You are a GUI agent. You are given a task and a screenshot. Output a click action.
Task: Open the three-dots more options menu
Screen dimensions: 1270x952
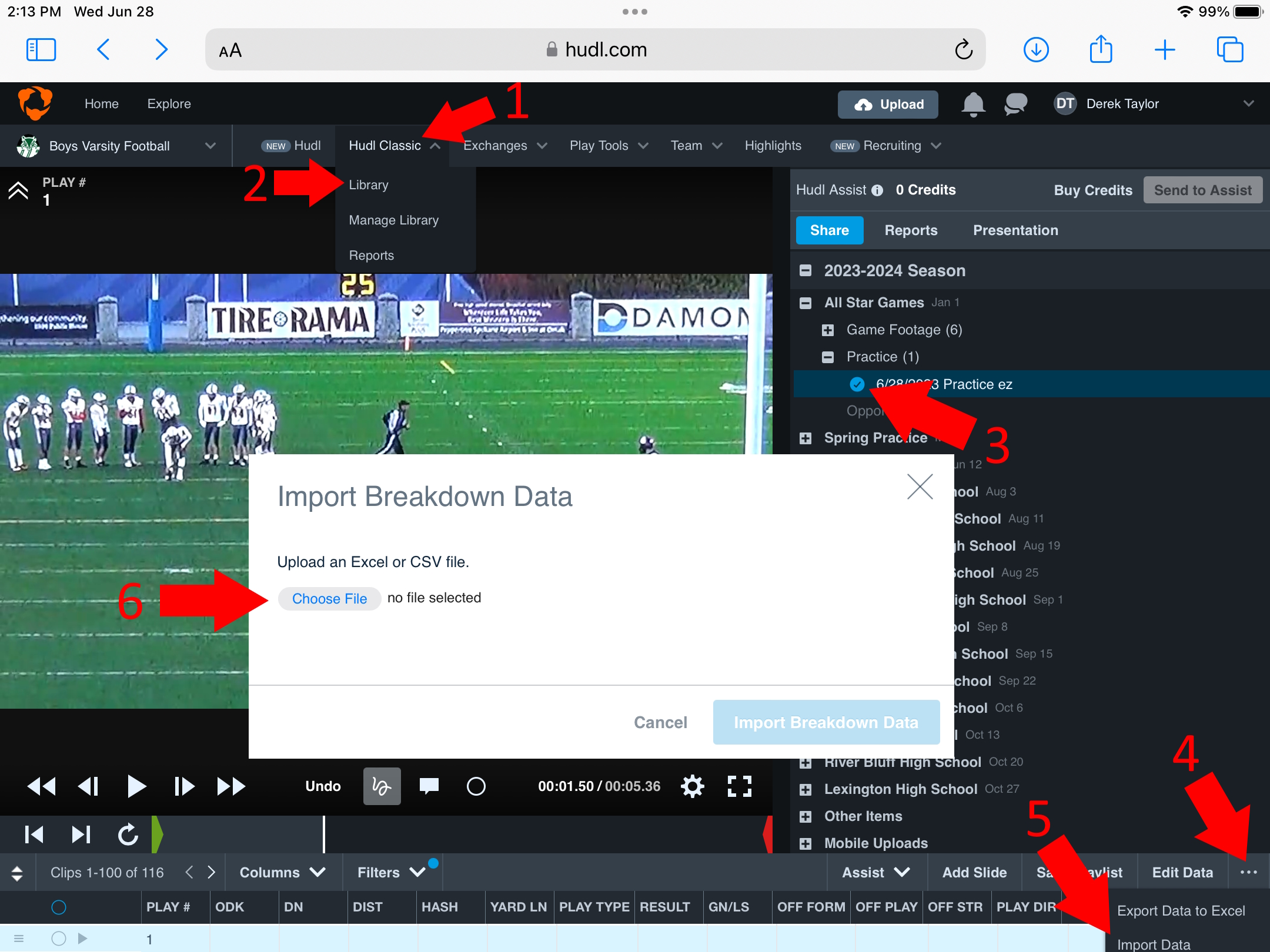(1249, 873)
